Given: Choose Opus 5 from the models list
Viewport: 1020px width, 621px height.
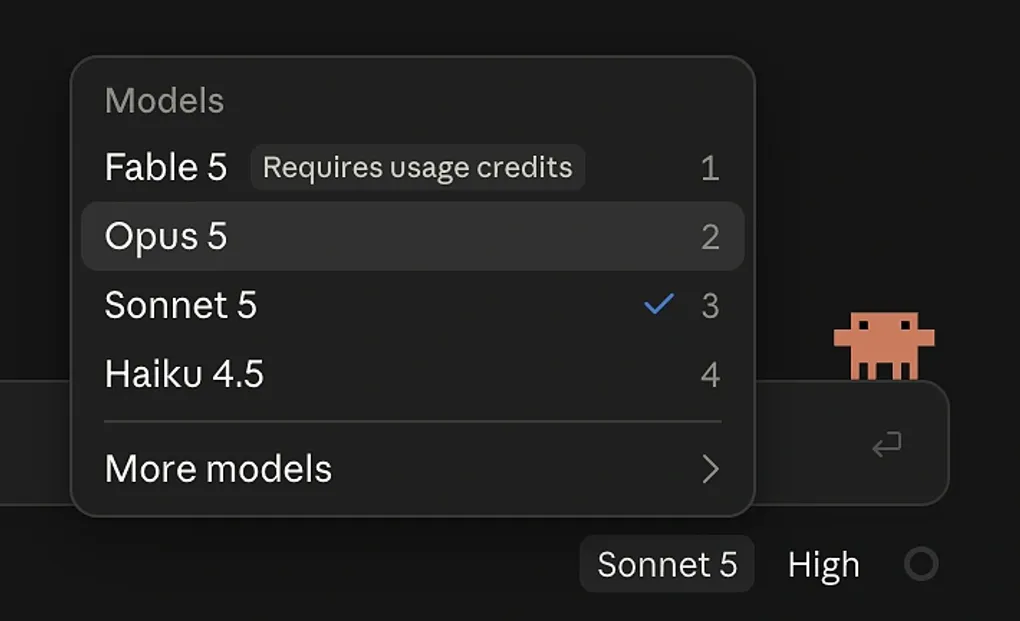Looking at the screenshot, I should pyautogui.click(x=412, y=236).
